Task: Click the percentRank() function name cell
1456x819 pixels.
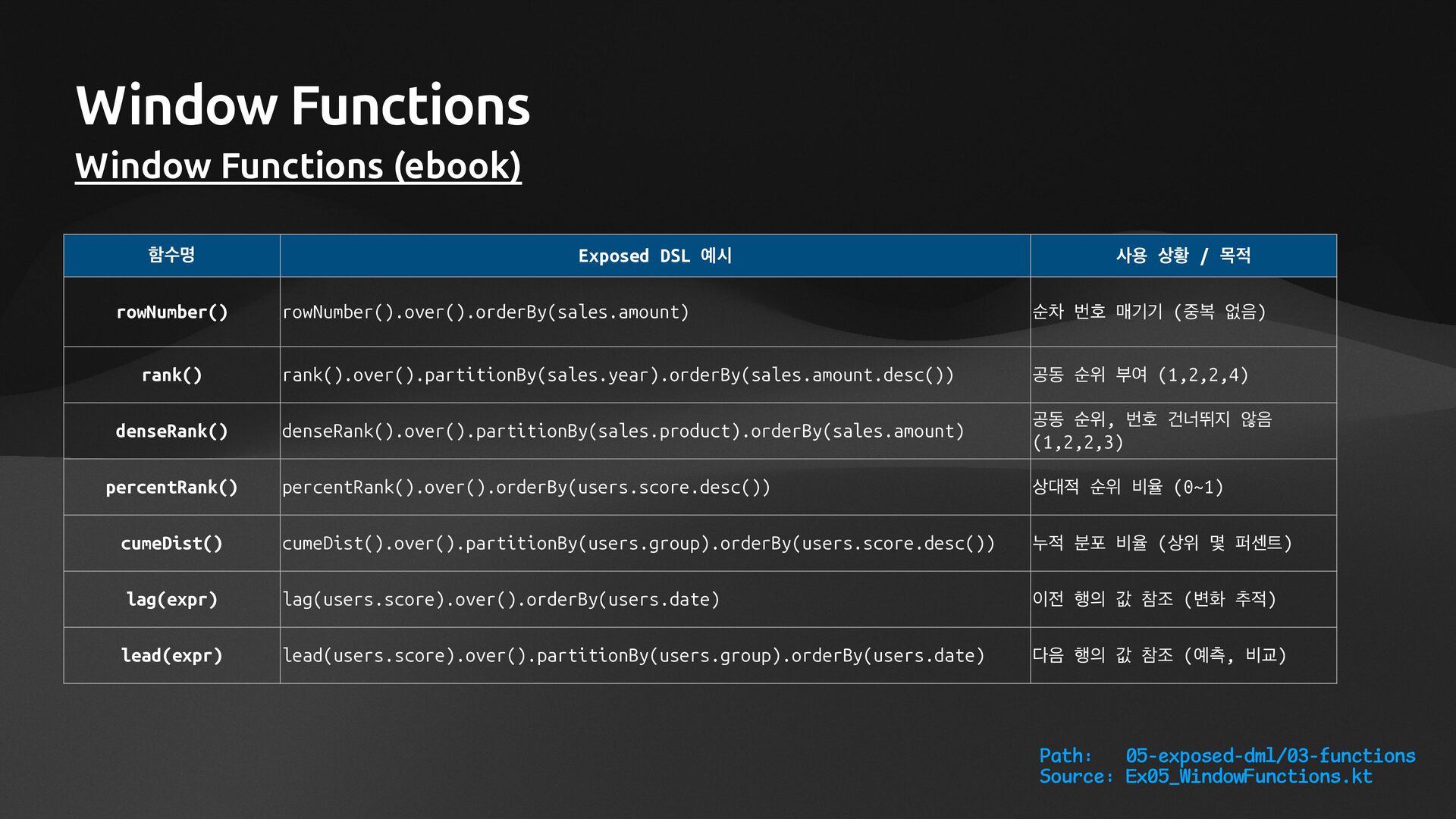Action: point(171,487)
